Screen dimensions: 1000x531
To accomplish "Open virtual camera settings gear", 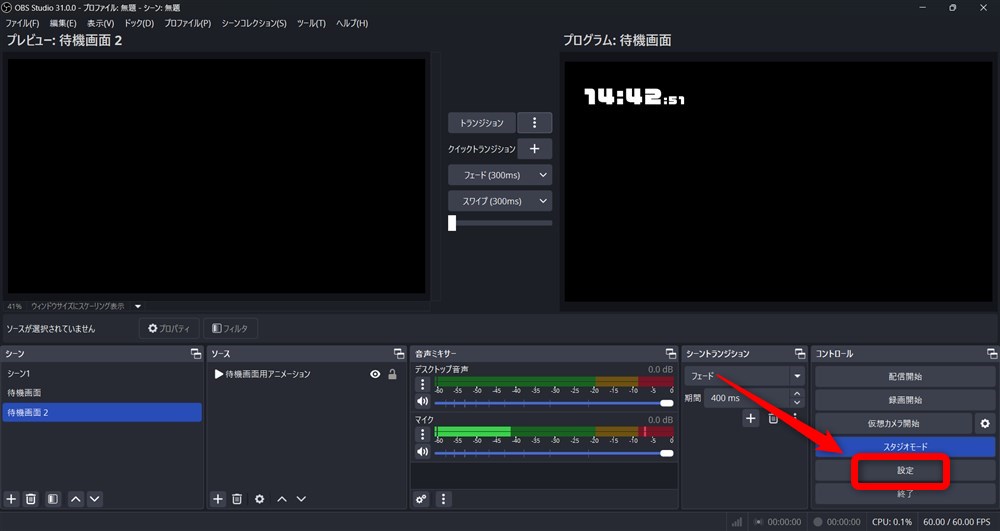I will coord(985,423).
